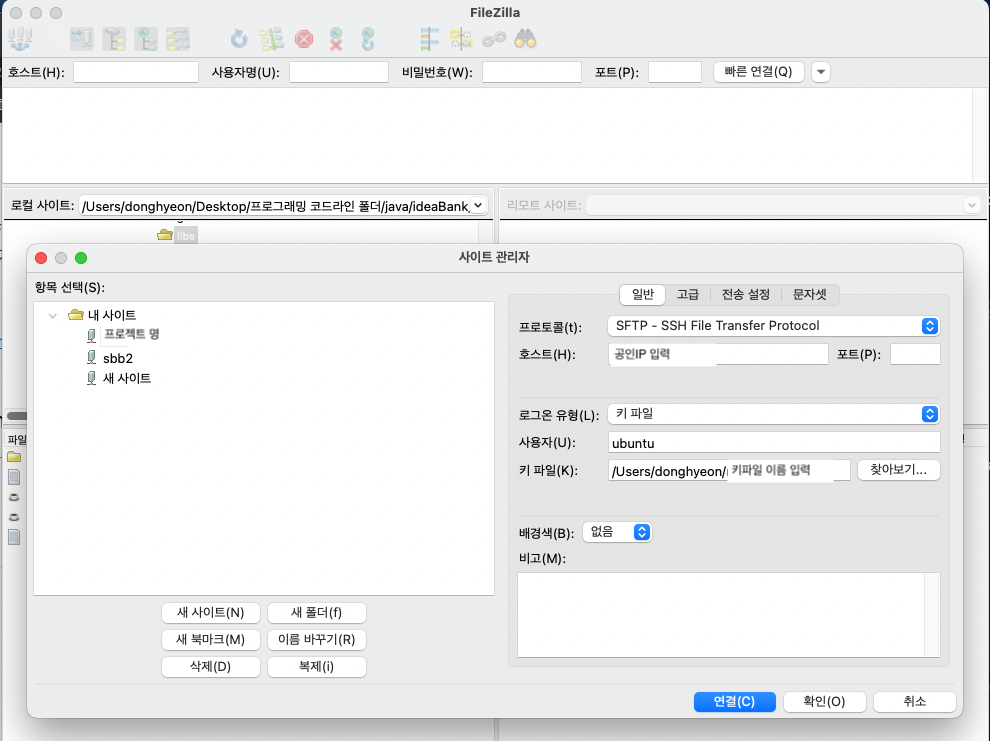This screenshot has height=741, width=990.
Task: Click the 삭제(D) button
Action: pos(210,667)
